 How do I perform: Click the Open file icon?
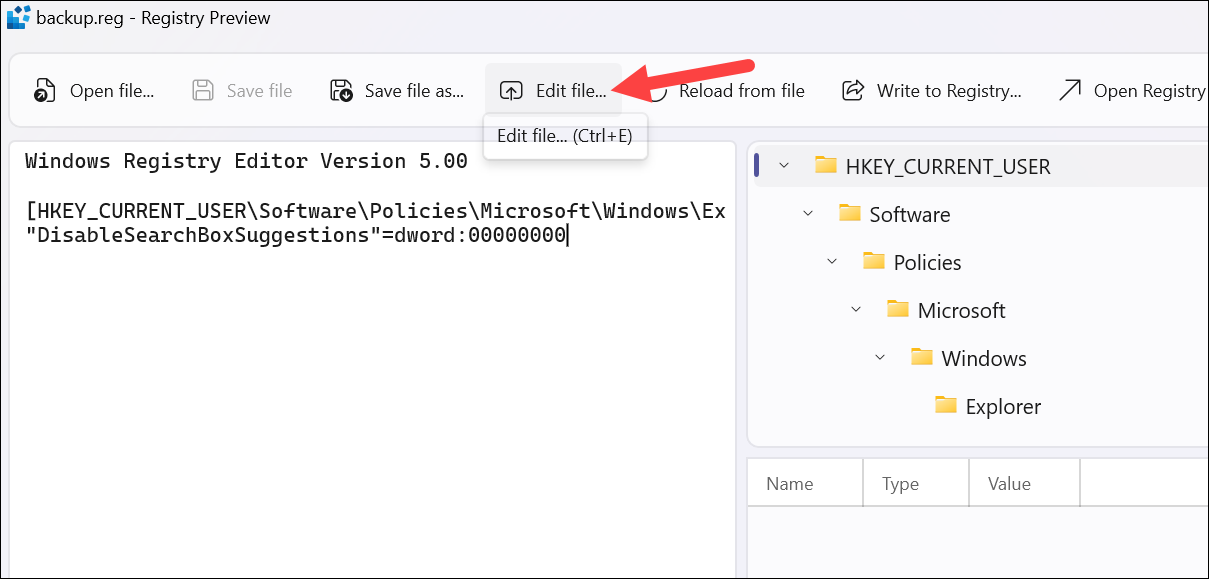(x=42, y=91)
